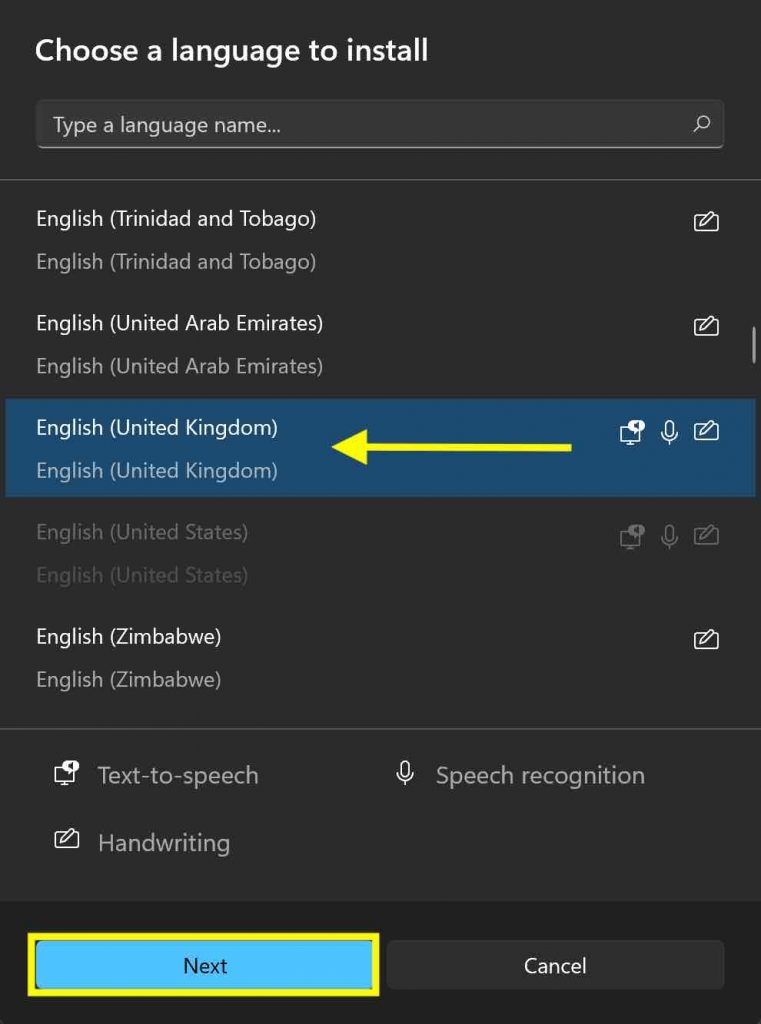761x1024 pixels.
Task: Click the Handwriting legend icon near the bottom
Action: 66,840
